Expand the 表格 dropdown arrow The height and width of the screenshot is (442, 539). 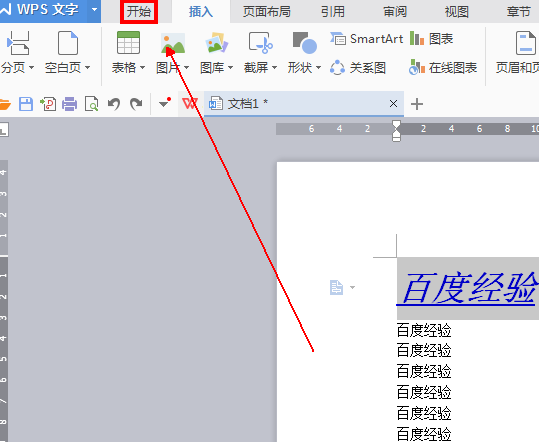[x=142, y=67]
